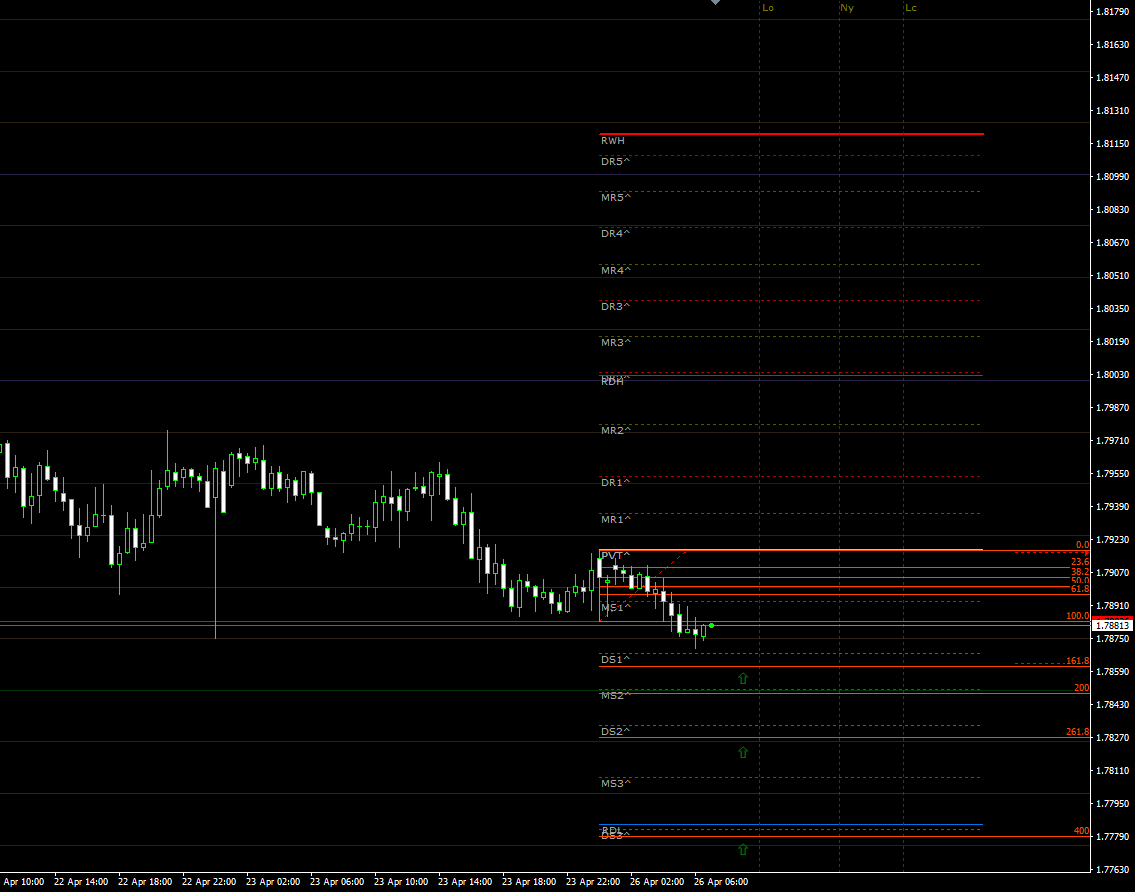
Task: Select the RDH level label
Action: [612, 382]
